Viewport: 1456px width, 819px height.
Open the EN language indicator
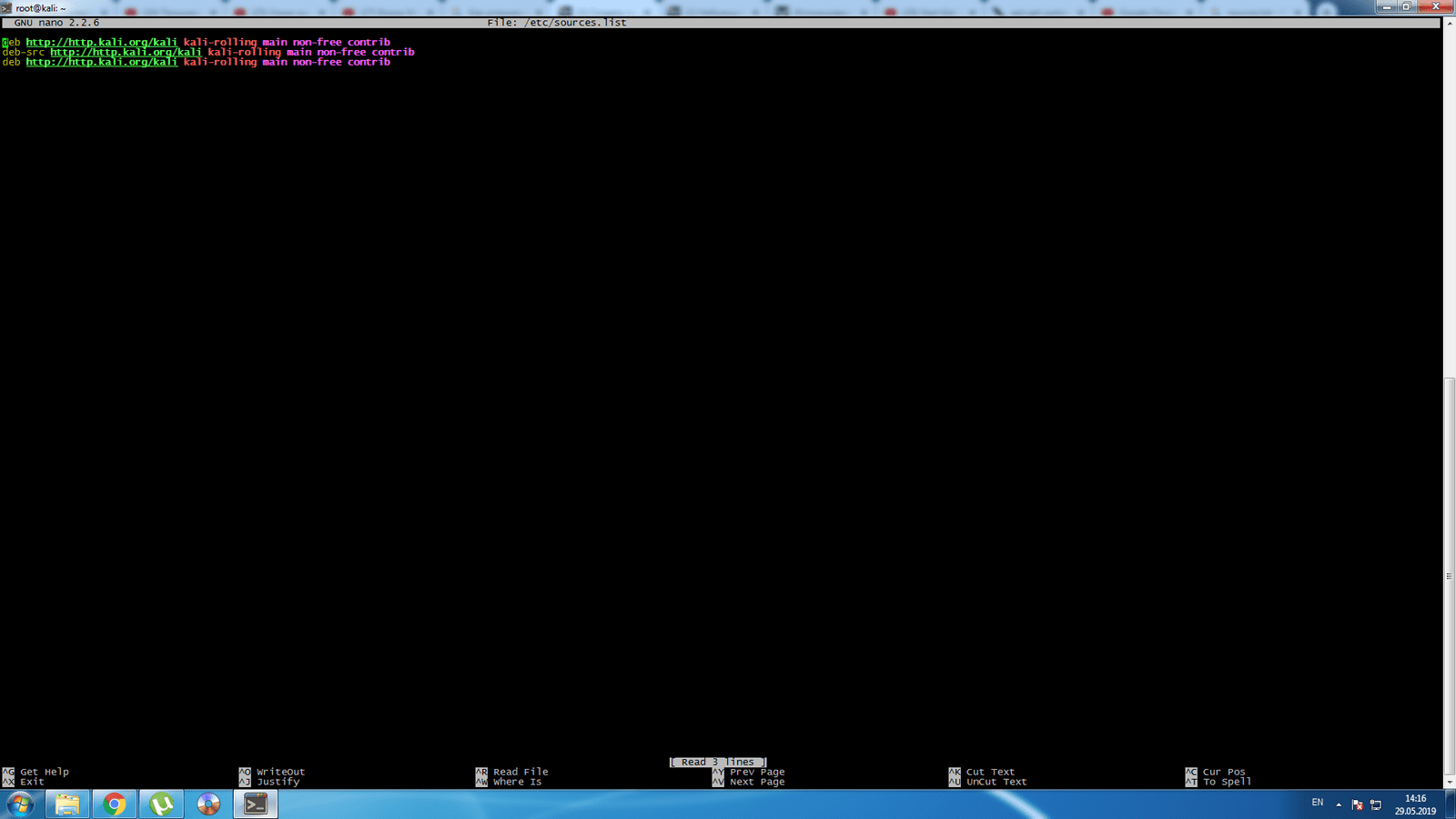1317,803
